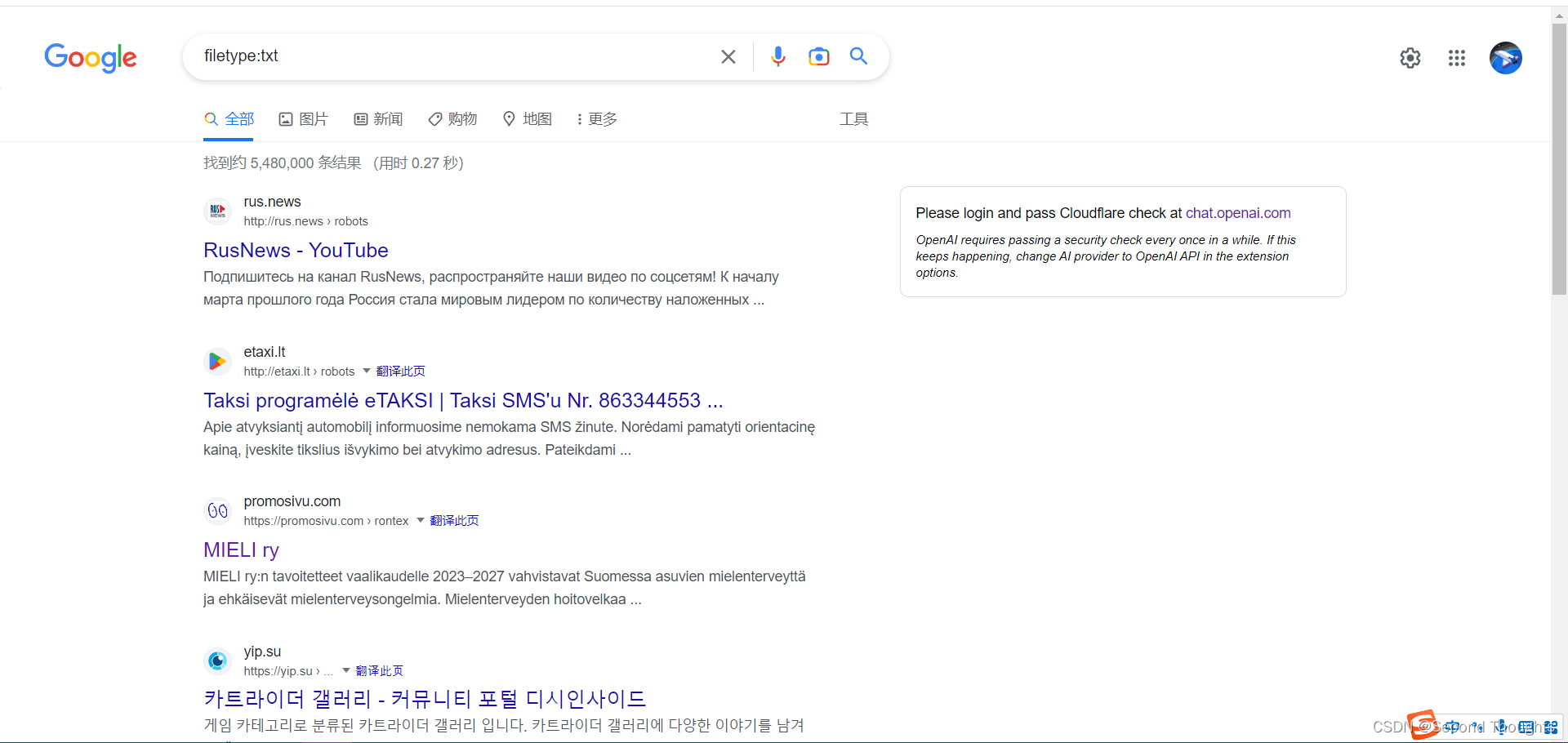The image size is (1568, 743).
Task: Open Google settings gear icon
Action: click(1410, 58)
